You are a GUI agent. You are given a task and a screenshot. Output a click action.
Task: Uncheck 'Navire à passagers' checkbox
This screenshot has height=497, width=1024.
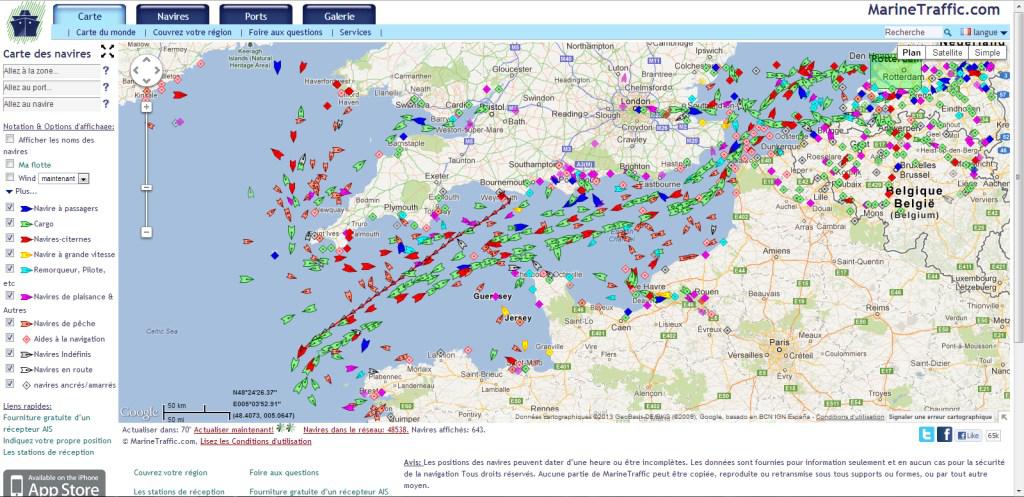tap(10, 208)
